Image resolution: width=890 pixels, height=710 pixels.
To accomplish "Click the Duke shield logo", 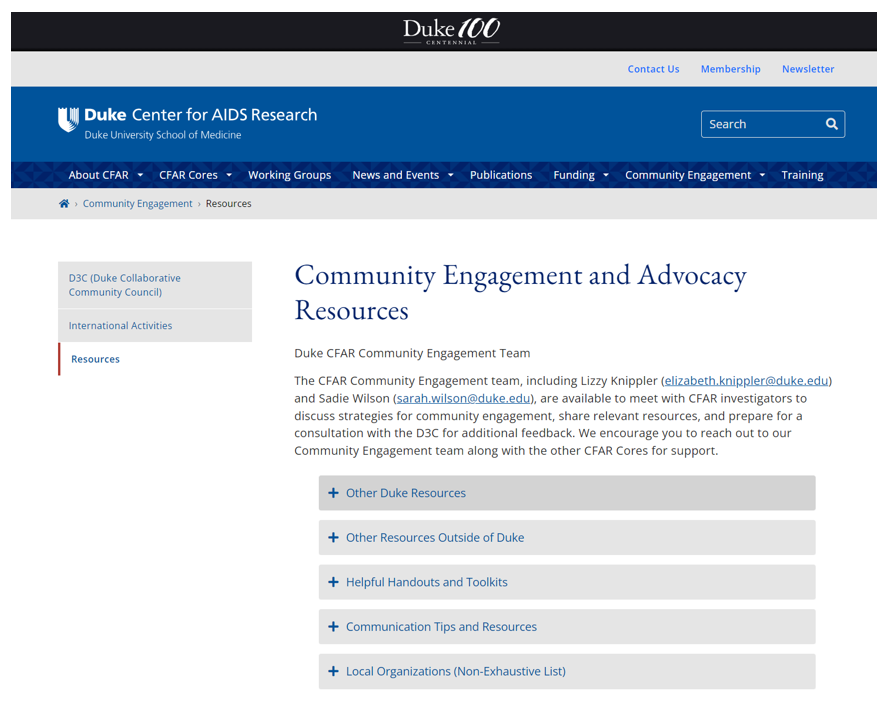I will coord(69,119).
